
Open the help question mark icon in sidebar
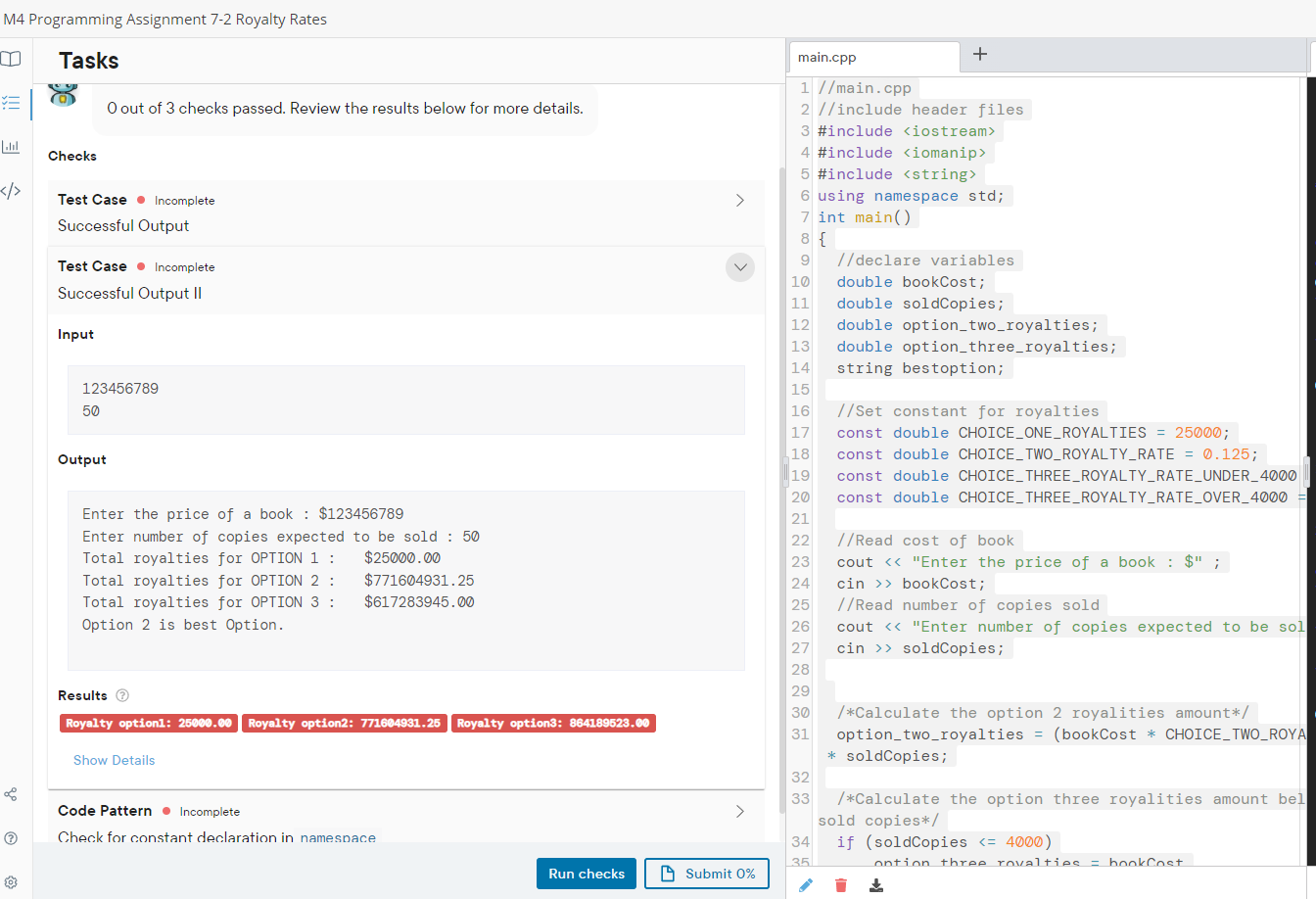click(x=11, y=838)
